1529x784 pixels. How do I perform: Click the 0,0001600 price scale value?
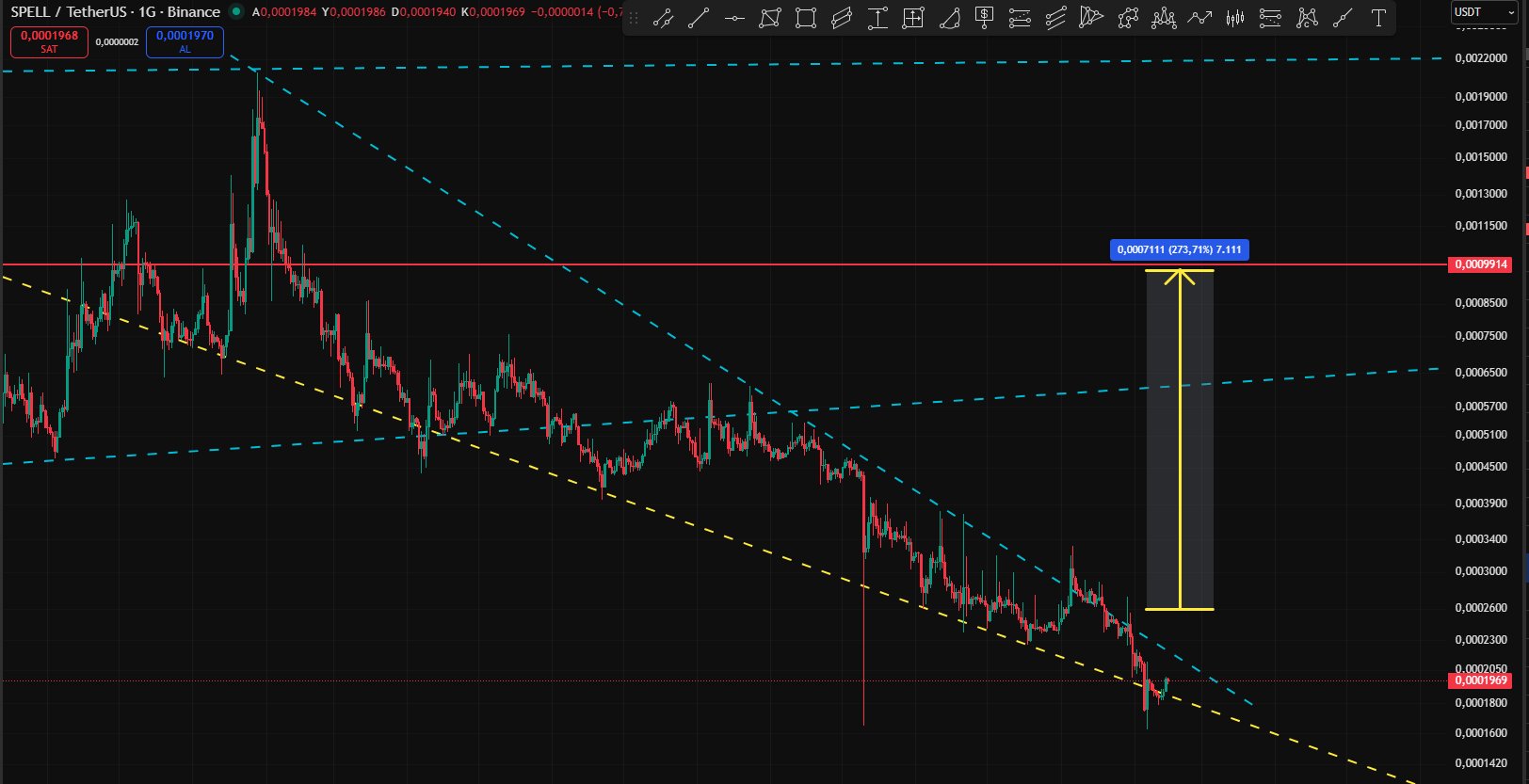click(x=1481, y=733)
